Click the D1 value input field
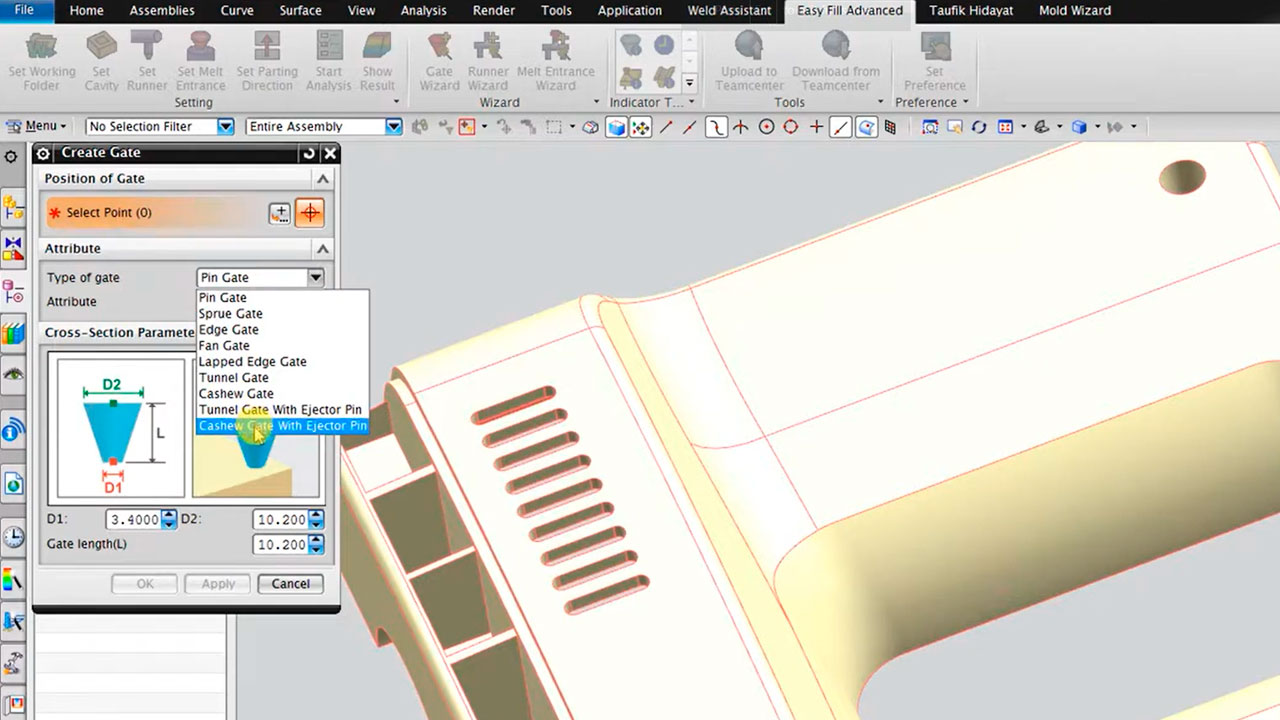Viewport: 1280px width, 720px height. [x=134, y=519]
